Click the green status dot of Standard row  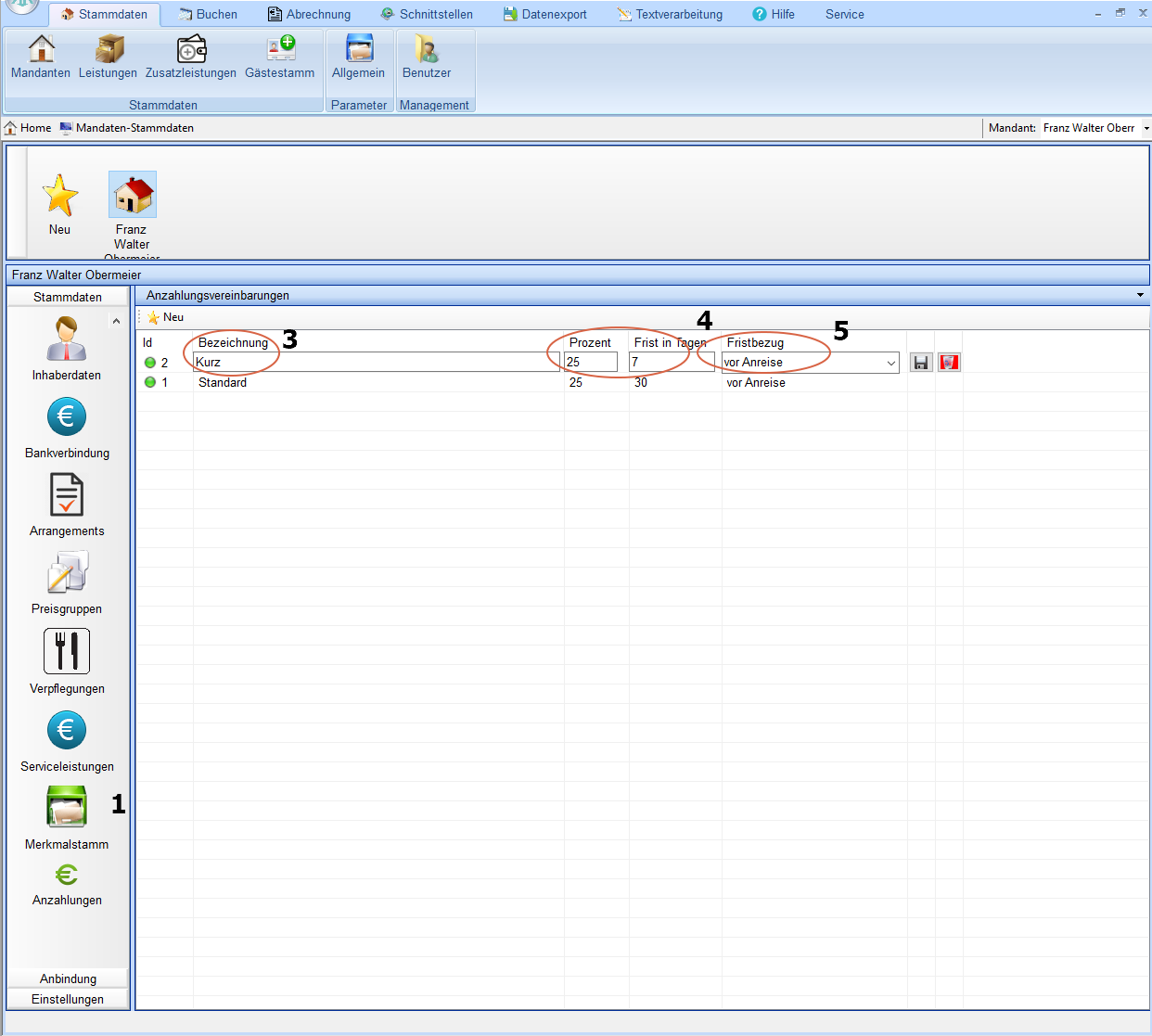(150, 382)
